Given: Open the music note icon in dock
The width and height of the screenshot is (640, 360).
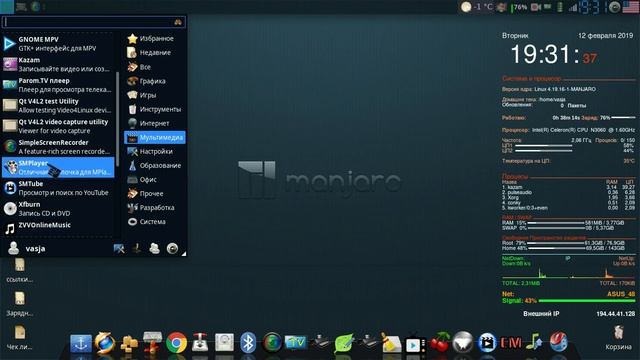Looking at the screenshot, I should pos(534,342).
